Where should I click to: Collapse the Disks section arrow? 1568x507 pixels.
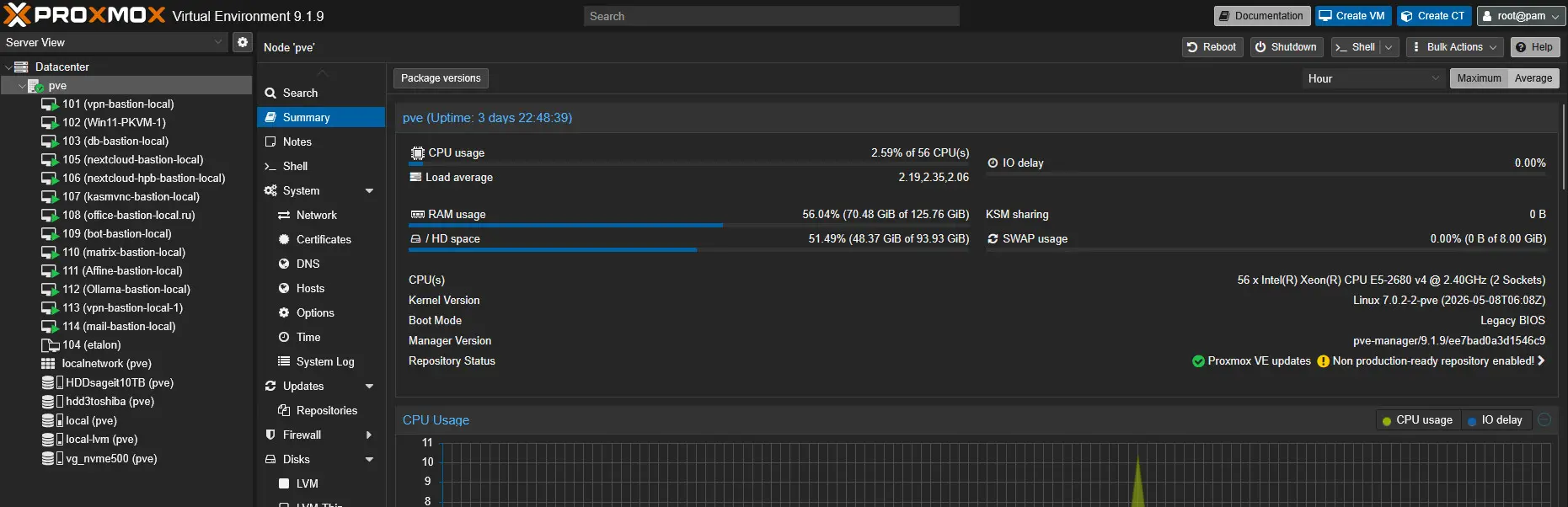[369, 460]
